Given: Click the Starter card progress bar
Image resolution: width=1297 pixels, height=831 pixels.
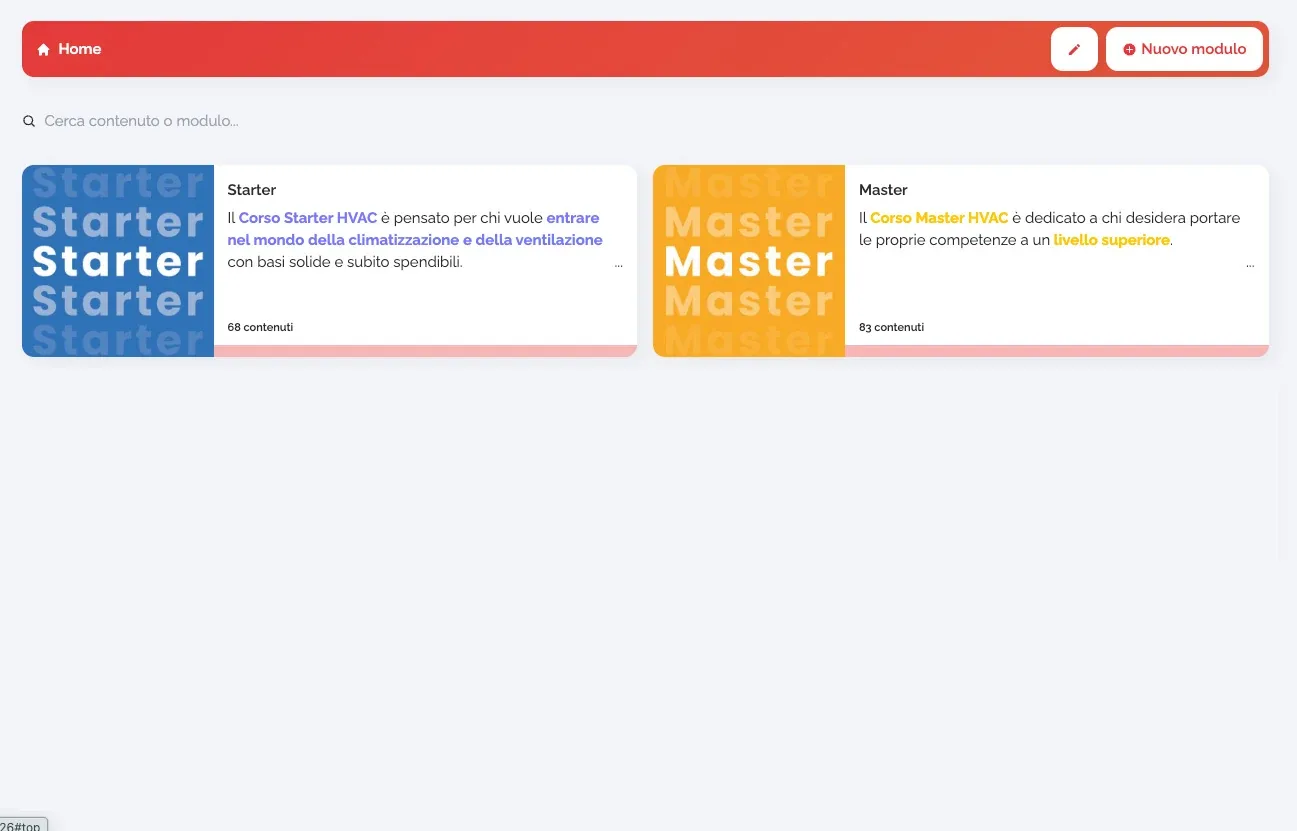Looking at the screenshot, I should [x=425, y=351].
